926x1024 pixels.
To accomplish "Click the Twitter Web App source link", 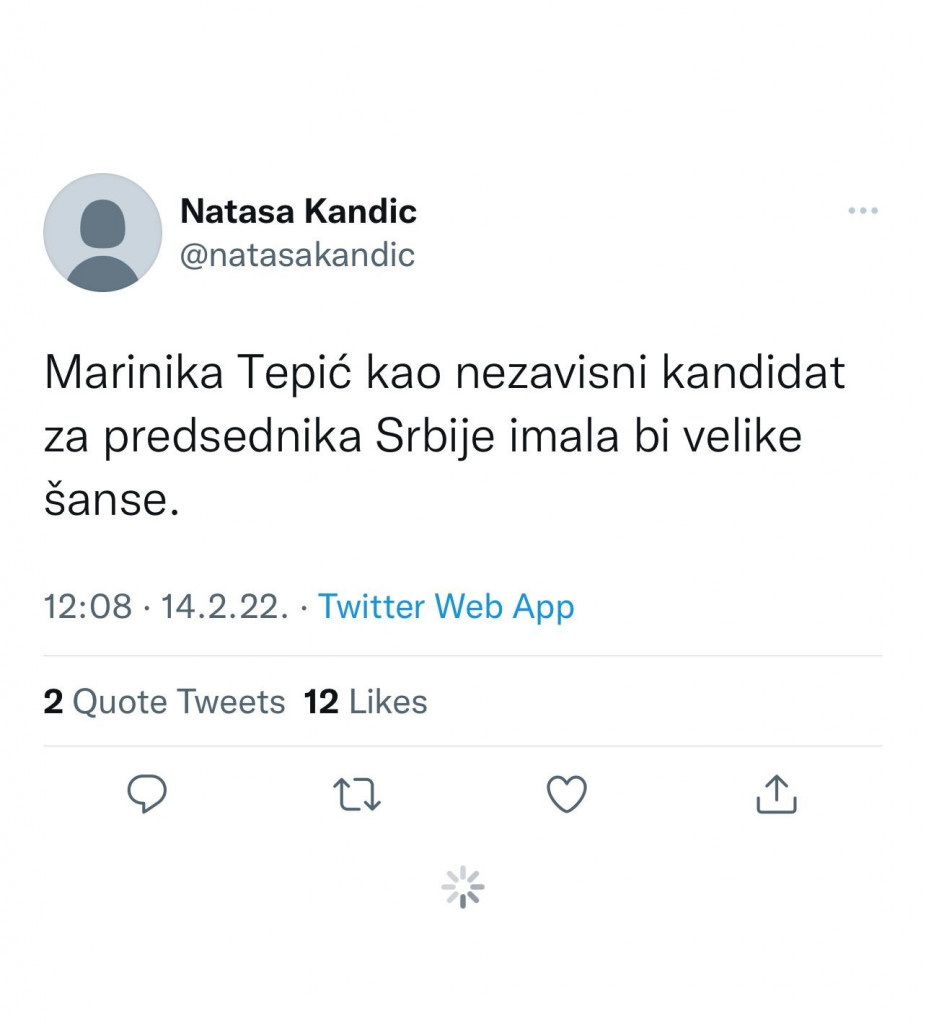I will pos(445,606).
